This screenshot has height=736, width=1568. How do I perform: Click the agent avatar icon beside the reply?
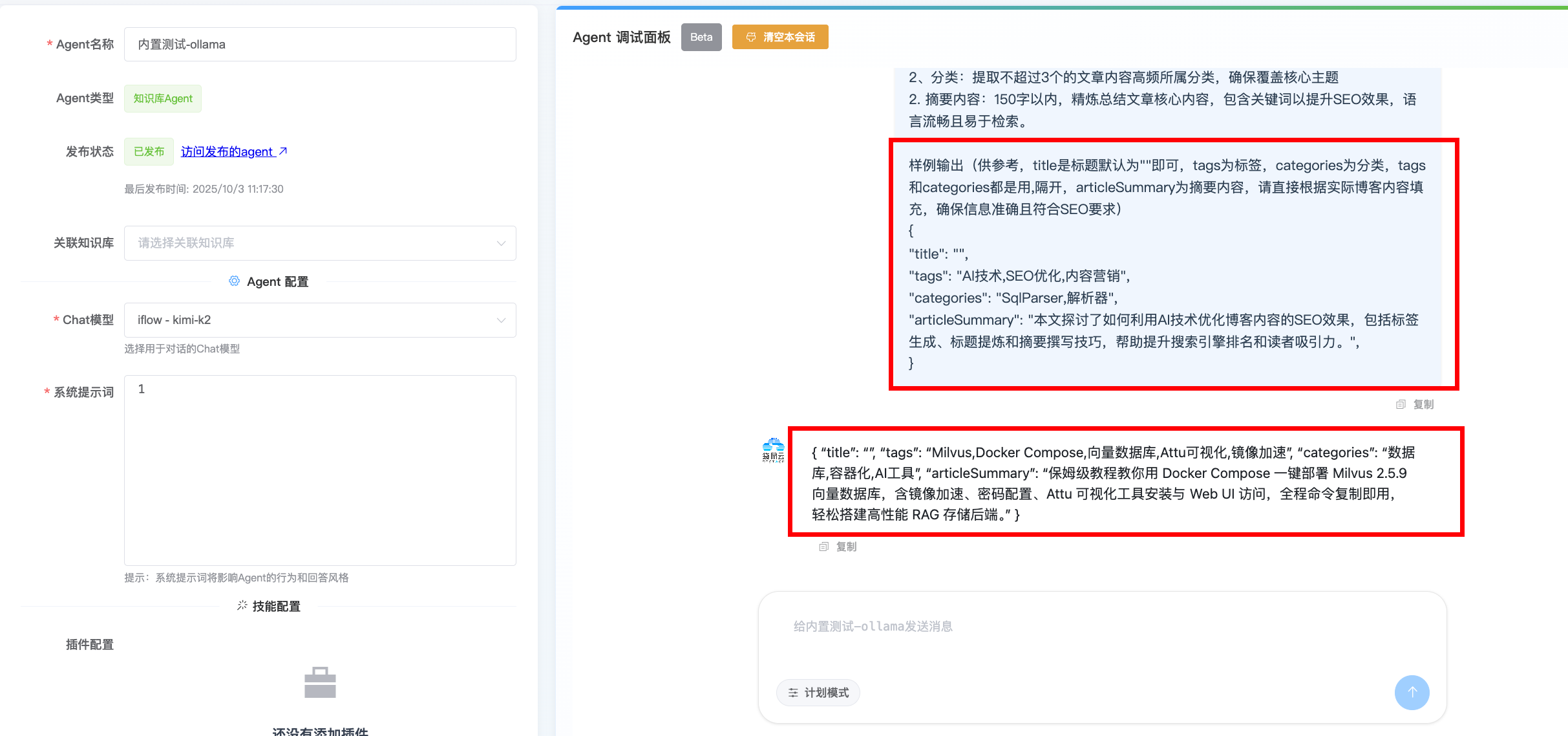tap(773, 449)
